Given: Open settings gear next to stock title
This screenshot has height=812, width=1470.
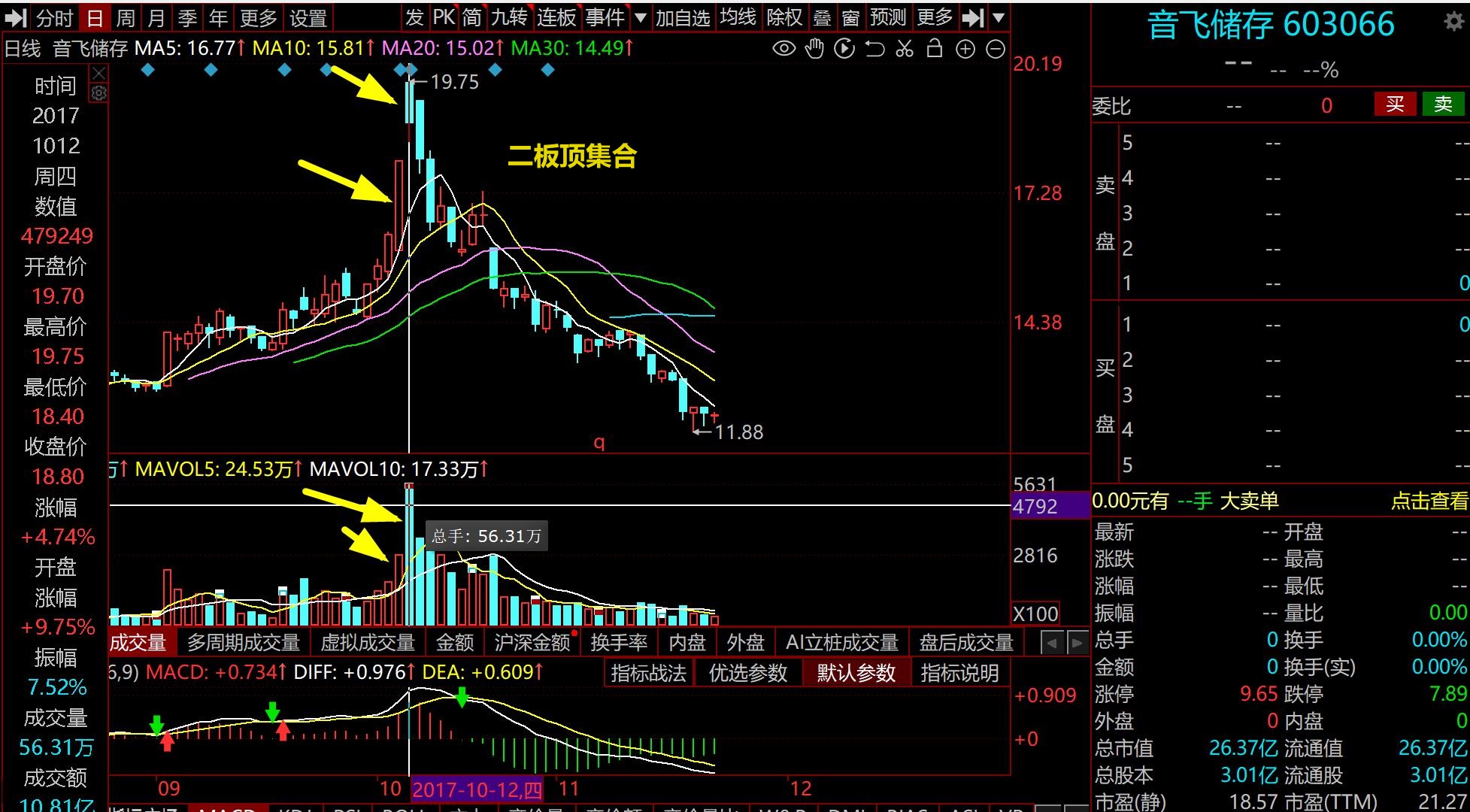Looking at the screenshot, I should [x=1453, y=22].
